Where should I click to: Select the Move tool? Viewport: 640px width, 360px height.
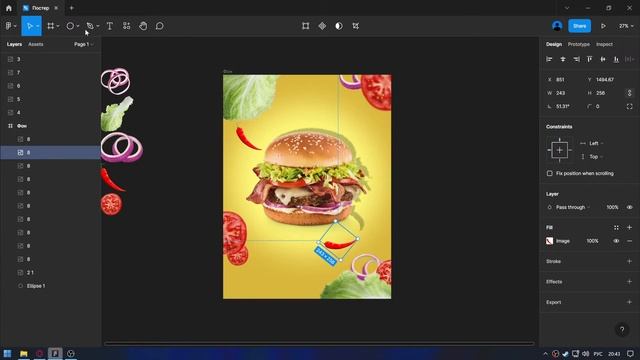point(29,26)
